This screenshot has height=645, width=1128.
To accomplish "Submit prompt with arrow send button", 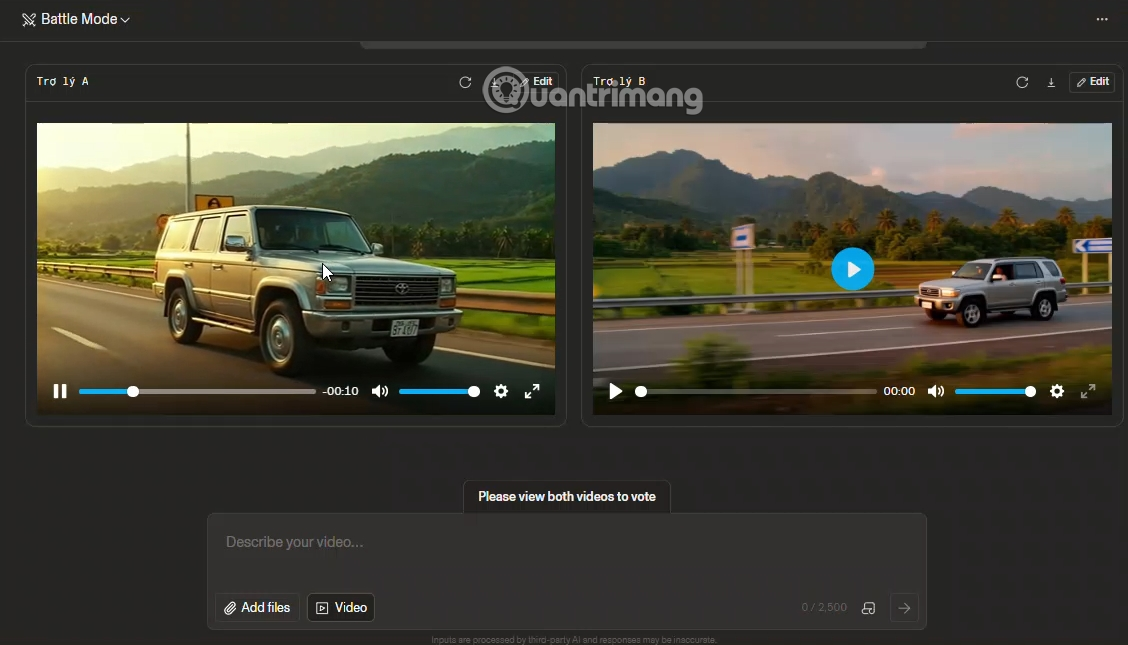I will [x=904, y=608].
